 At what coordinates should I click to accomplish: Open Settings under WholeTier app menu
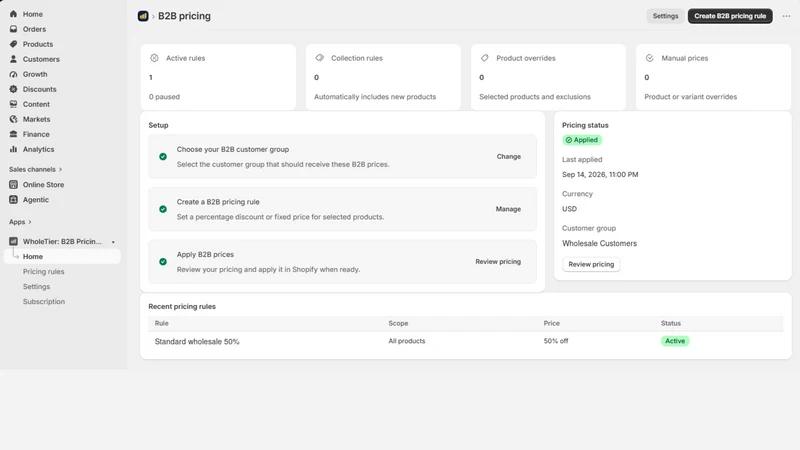36,287
